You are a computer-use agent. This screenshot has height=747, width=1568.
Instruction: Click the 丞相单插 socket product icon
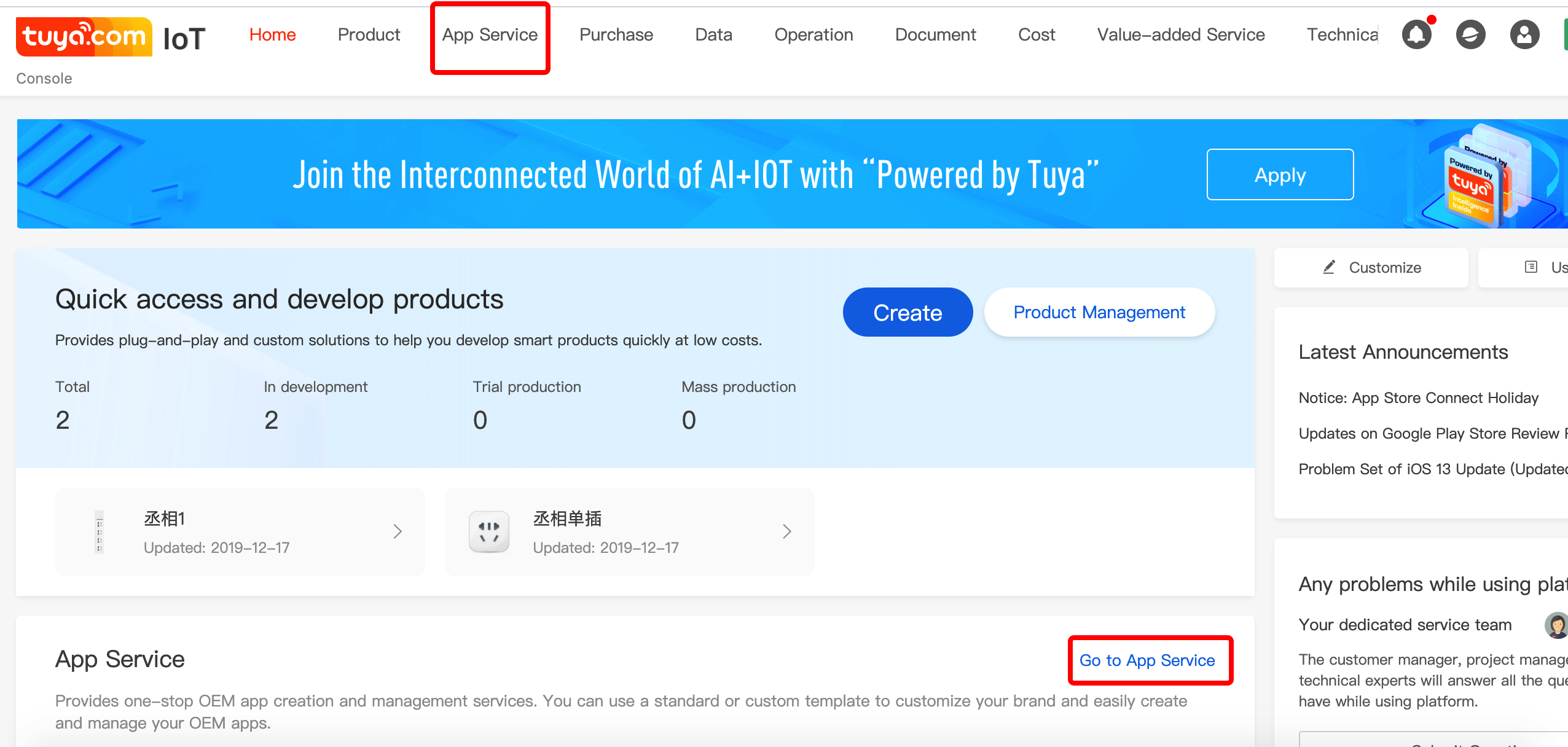pos(489,532)
